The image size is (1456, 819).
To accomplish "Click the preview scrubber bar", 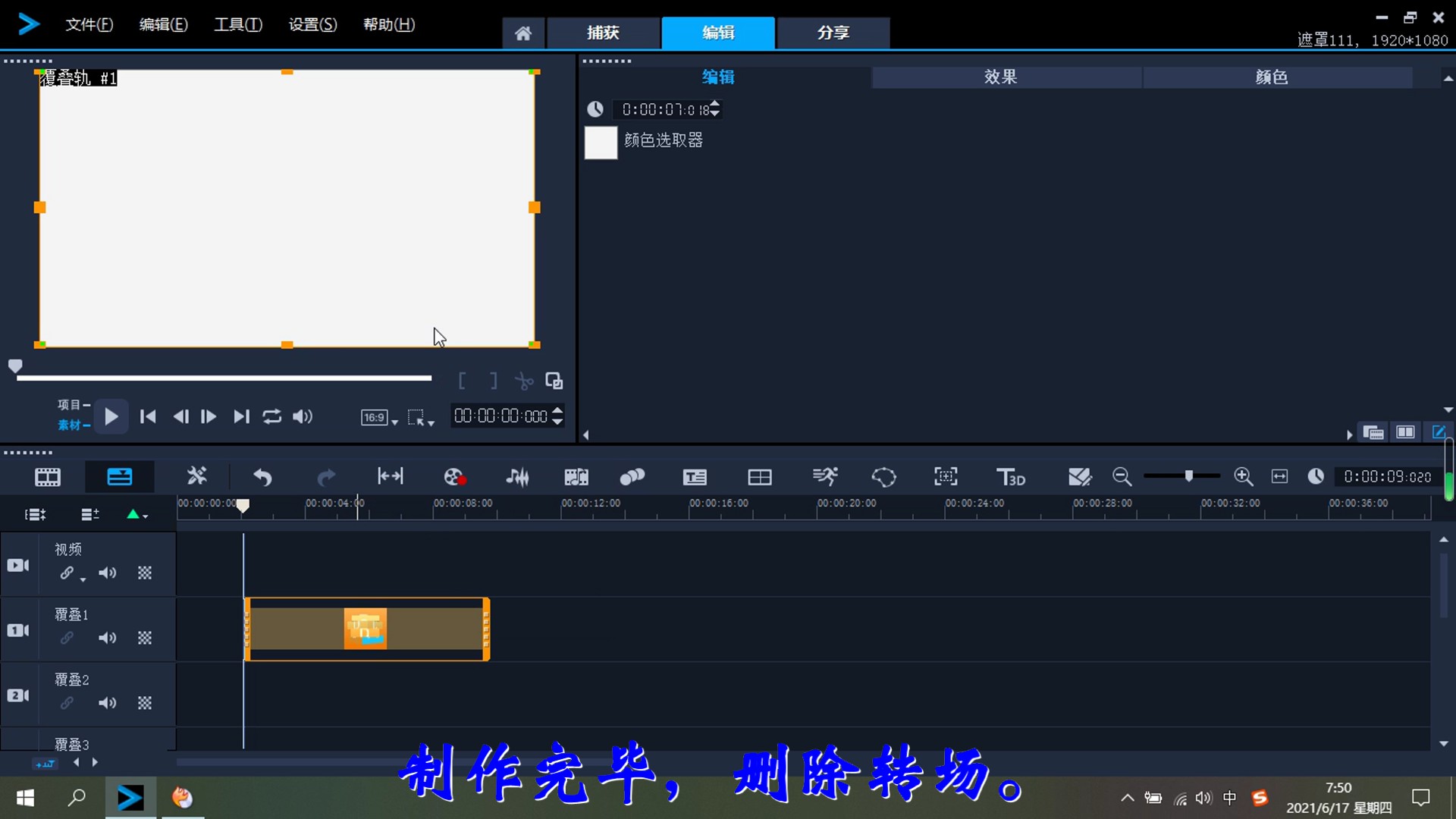I will coord(224,377).
